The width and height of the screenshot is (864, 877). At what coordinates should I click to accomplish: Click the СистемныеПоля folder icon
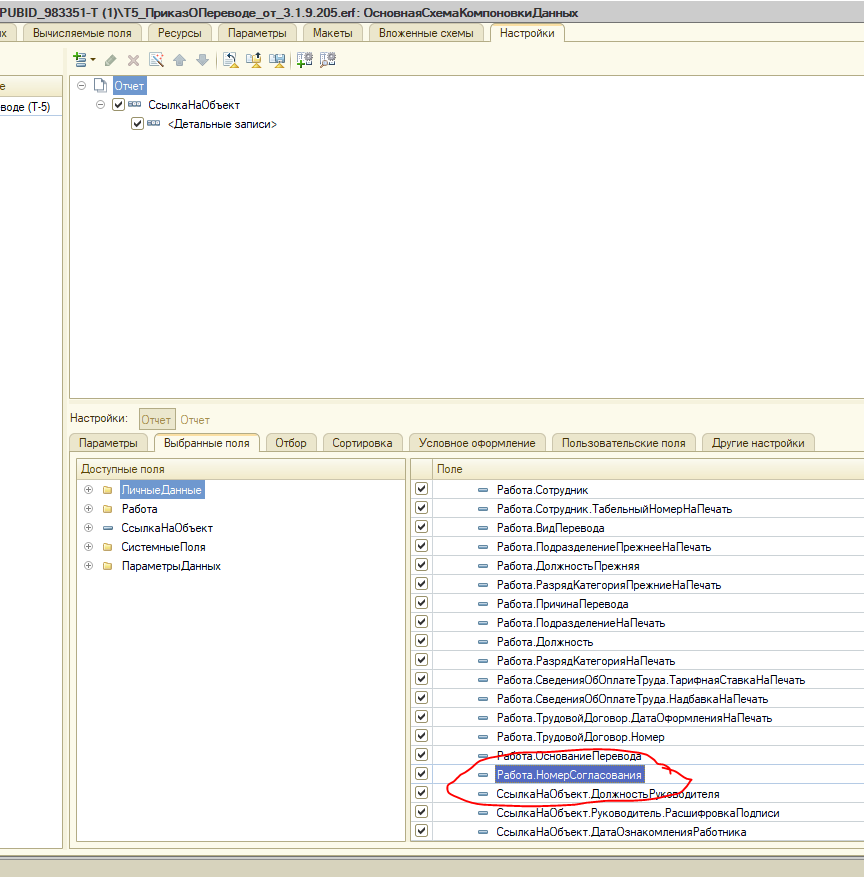click(x=107, y=547)
